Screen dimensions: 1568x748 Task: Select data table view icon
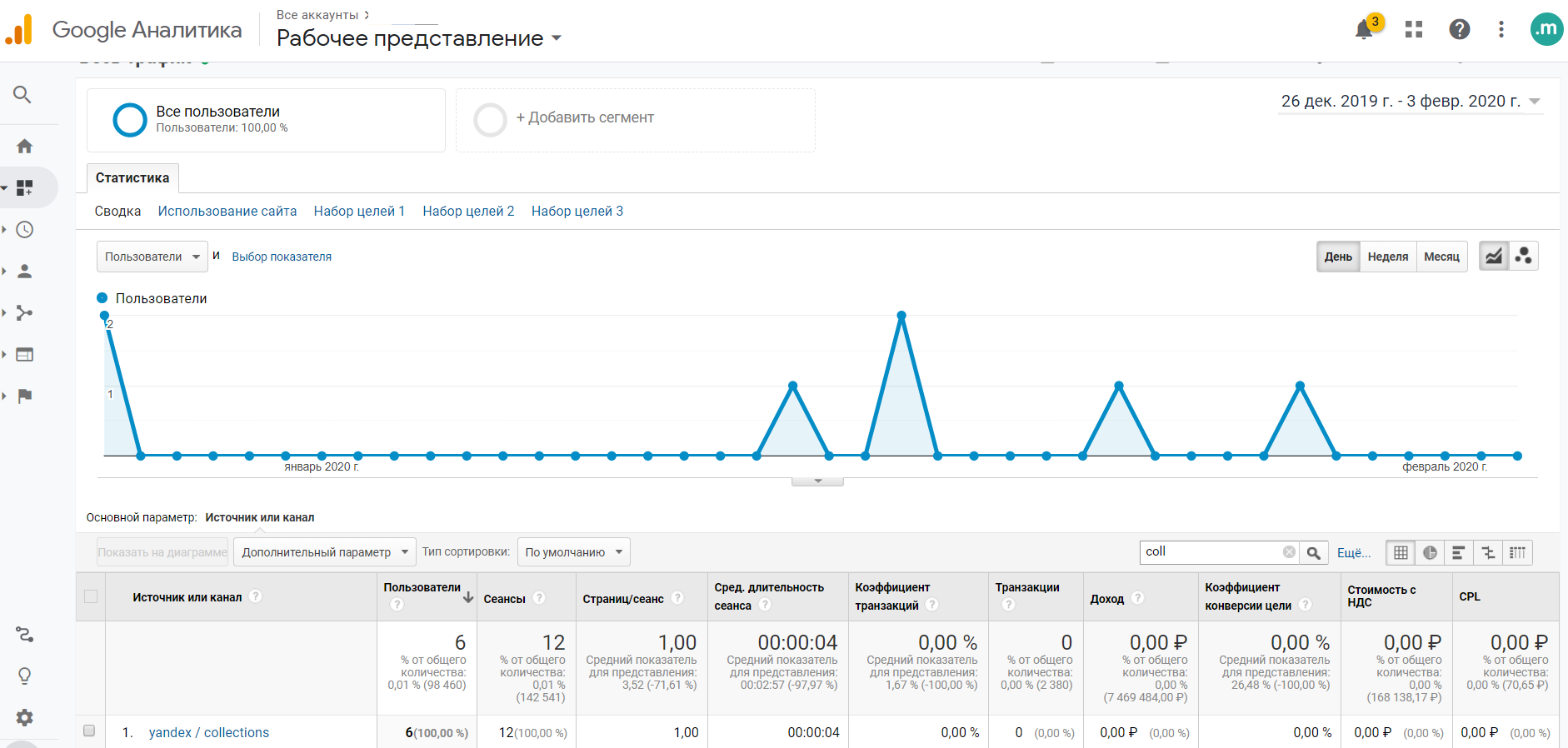pyautogui.click(x=1401, y=552)
